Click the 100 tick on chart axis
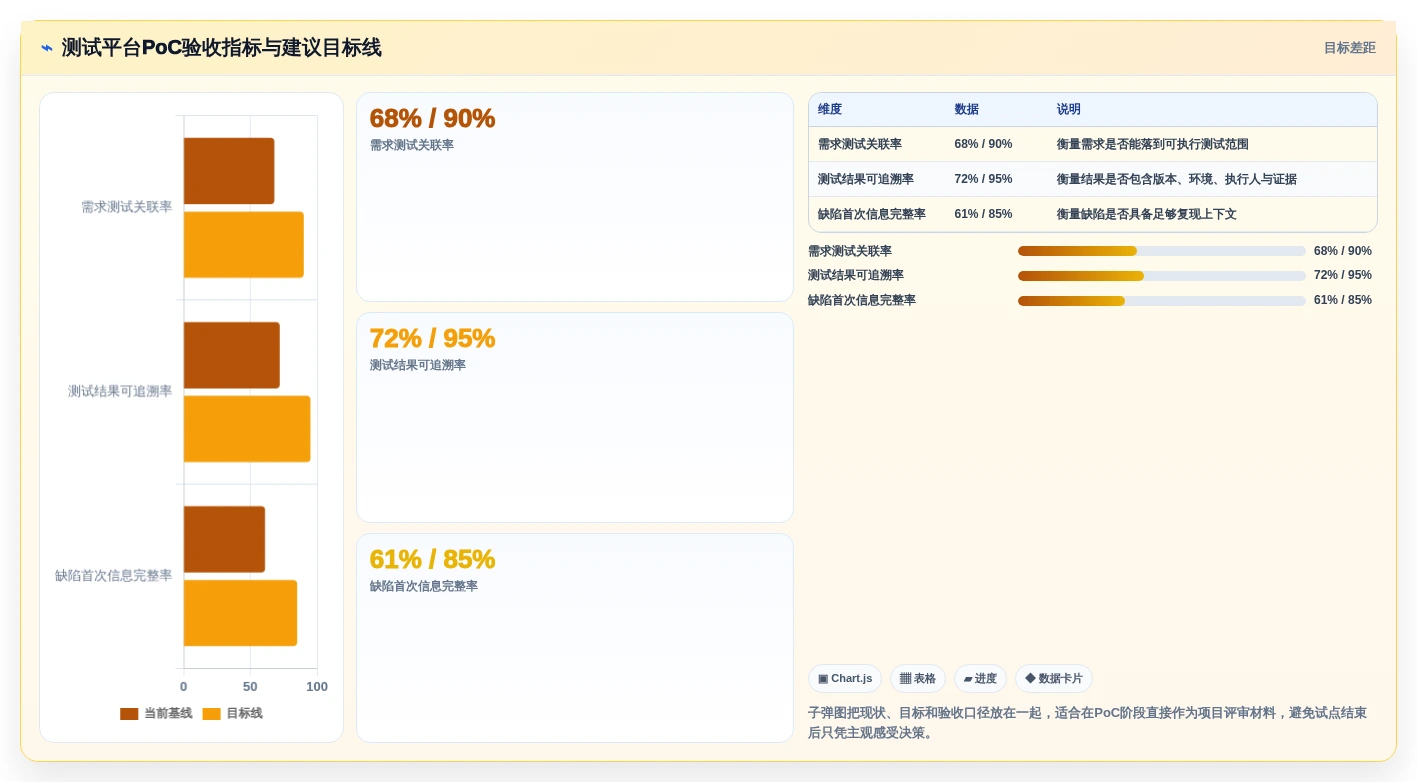 pos(317,687)
